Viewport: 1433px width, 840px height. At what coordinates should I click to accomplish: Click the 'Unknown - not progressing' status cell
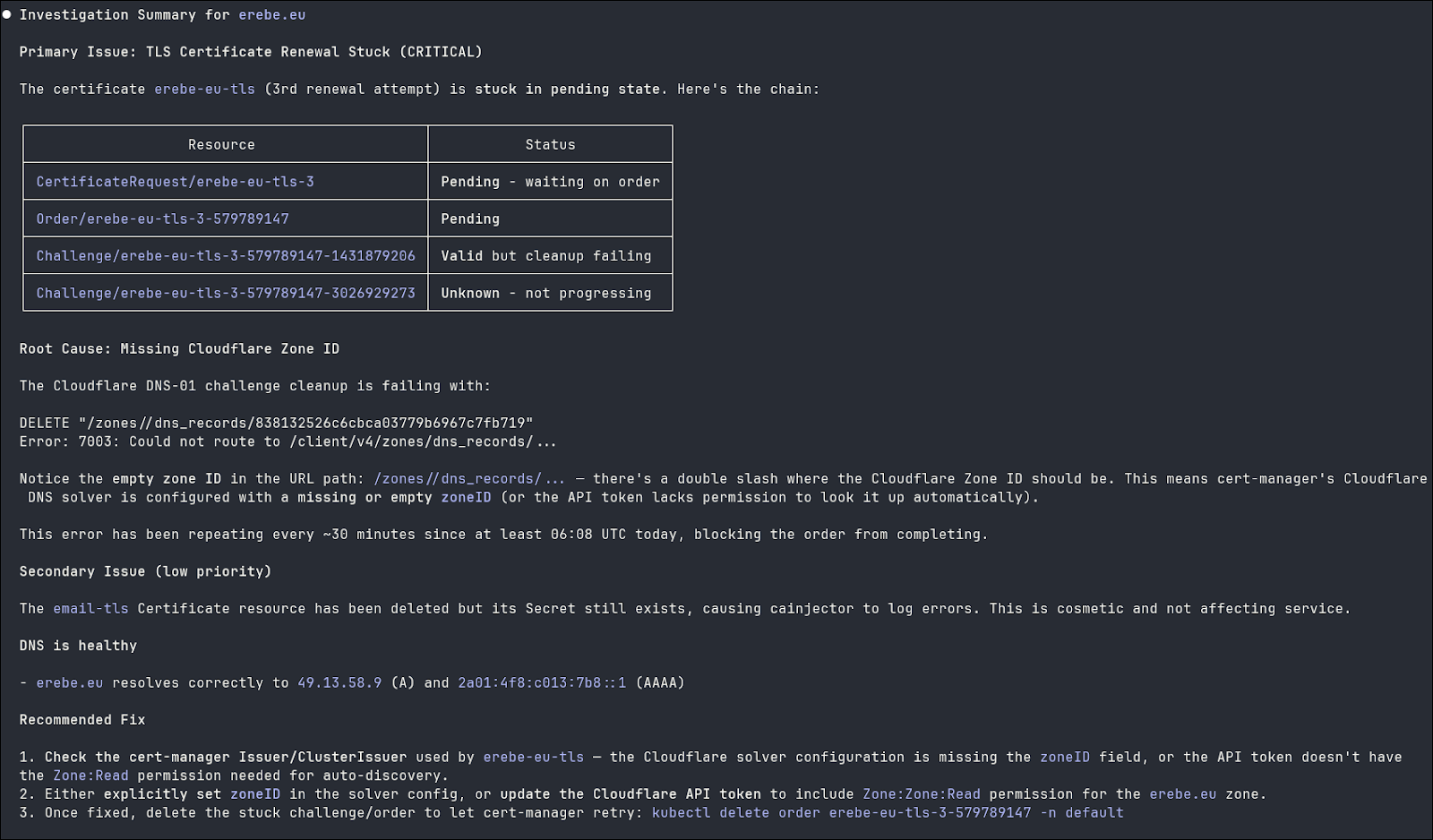550,293
